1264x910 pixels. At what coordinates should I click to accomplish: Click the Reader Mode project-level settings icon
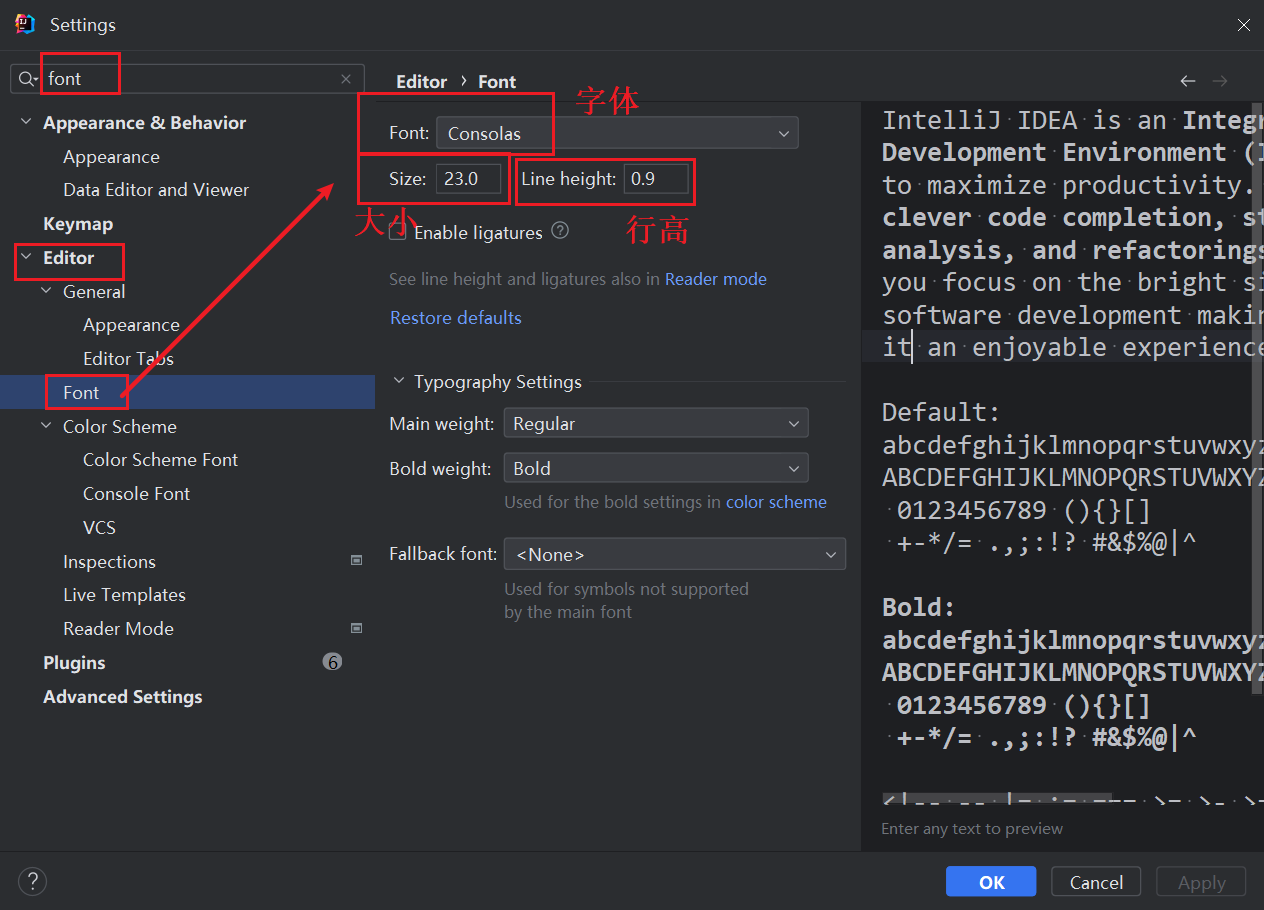coord(356,628)
